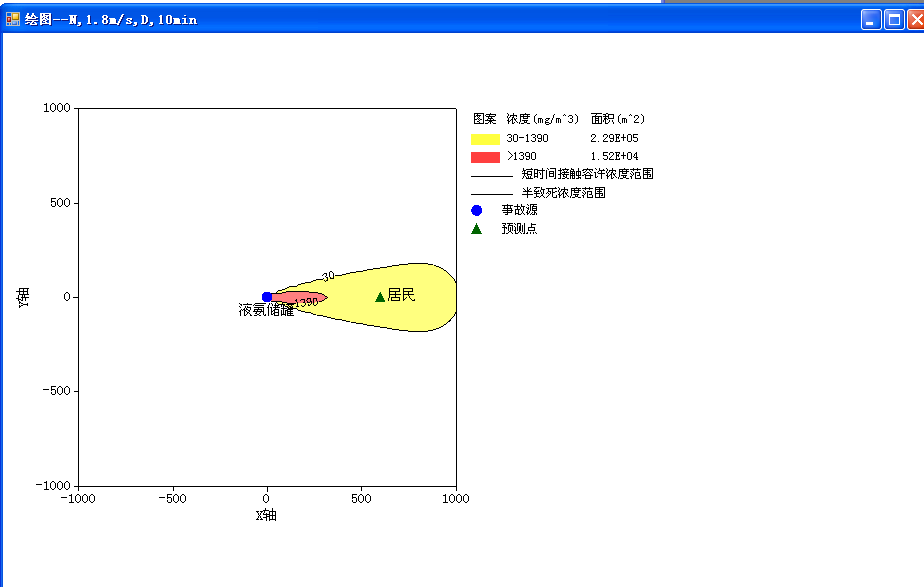
Task: Click the 浓度(mg/m^3) legend header
Action: pyautogui.click(x=543, y=119)
